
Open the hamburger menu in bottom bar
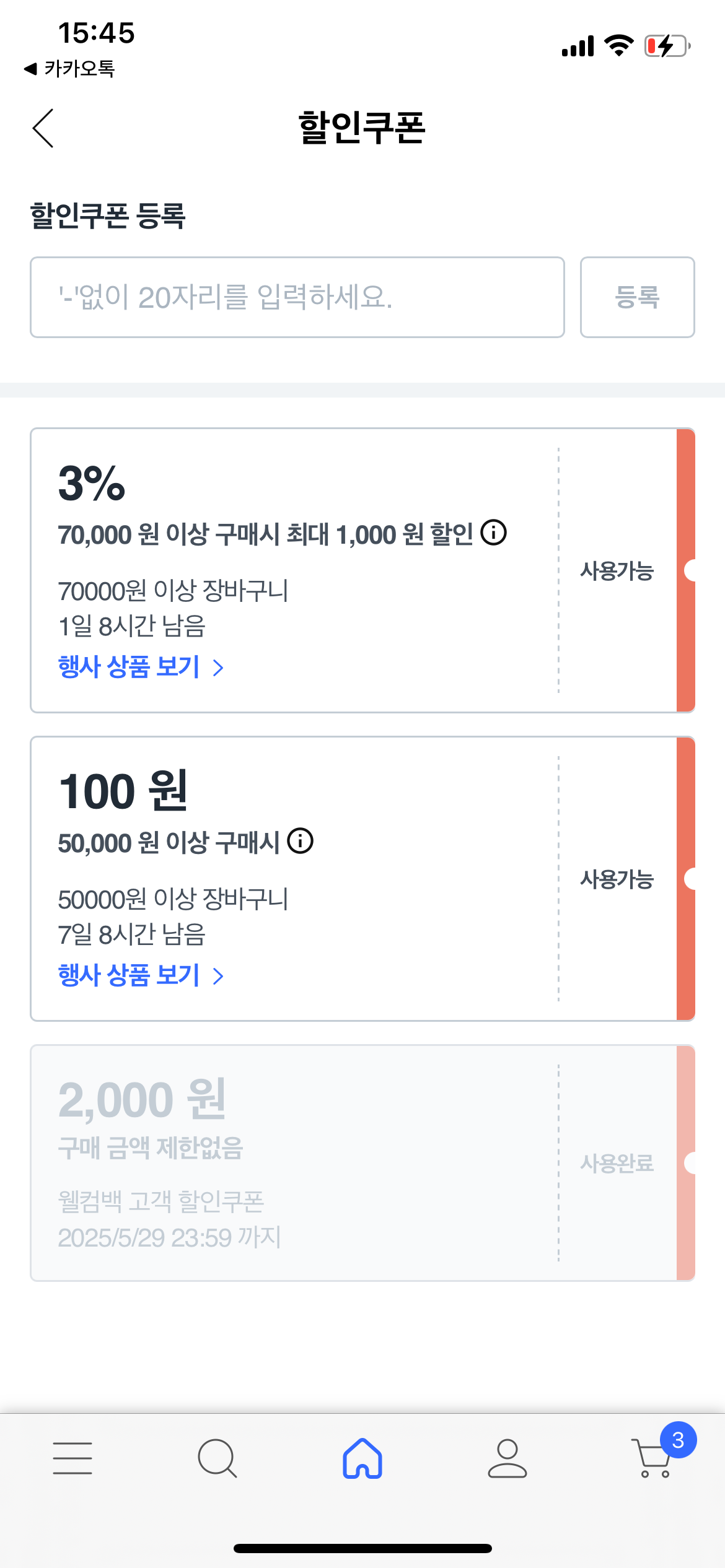point(72,1457)
